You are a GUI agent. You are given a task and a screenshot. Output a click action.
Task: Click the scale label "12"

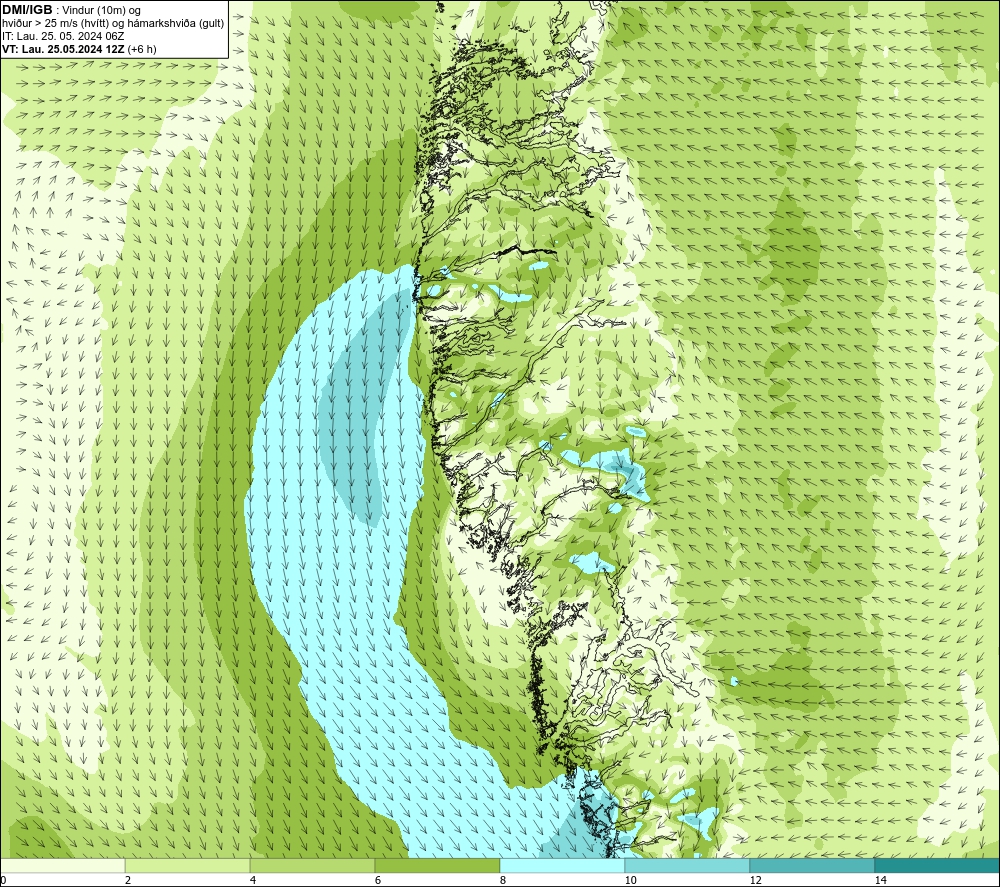pos(755,880)
